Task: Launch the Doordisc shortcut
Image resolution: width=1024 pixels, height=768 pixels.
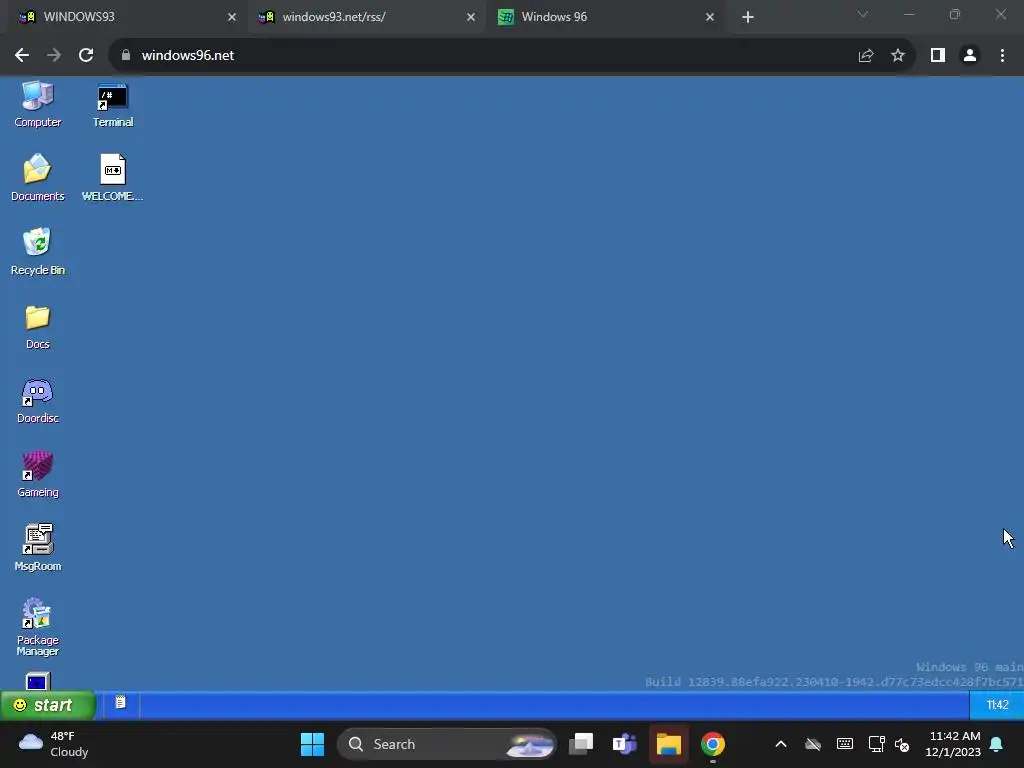Action: click(x=37, y=400)
